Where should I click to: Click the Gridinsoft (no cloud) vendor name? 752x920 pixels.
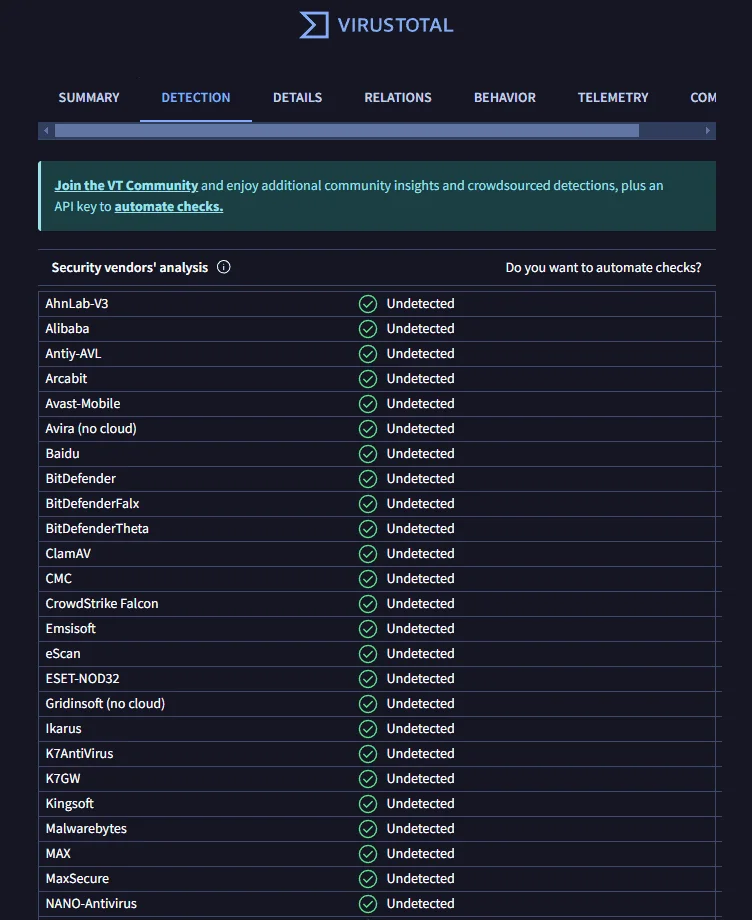(x=105, y=703)
